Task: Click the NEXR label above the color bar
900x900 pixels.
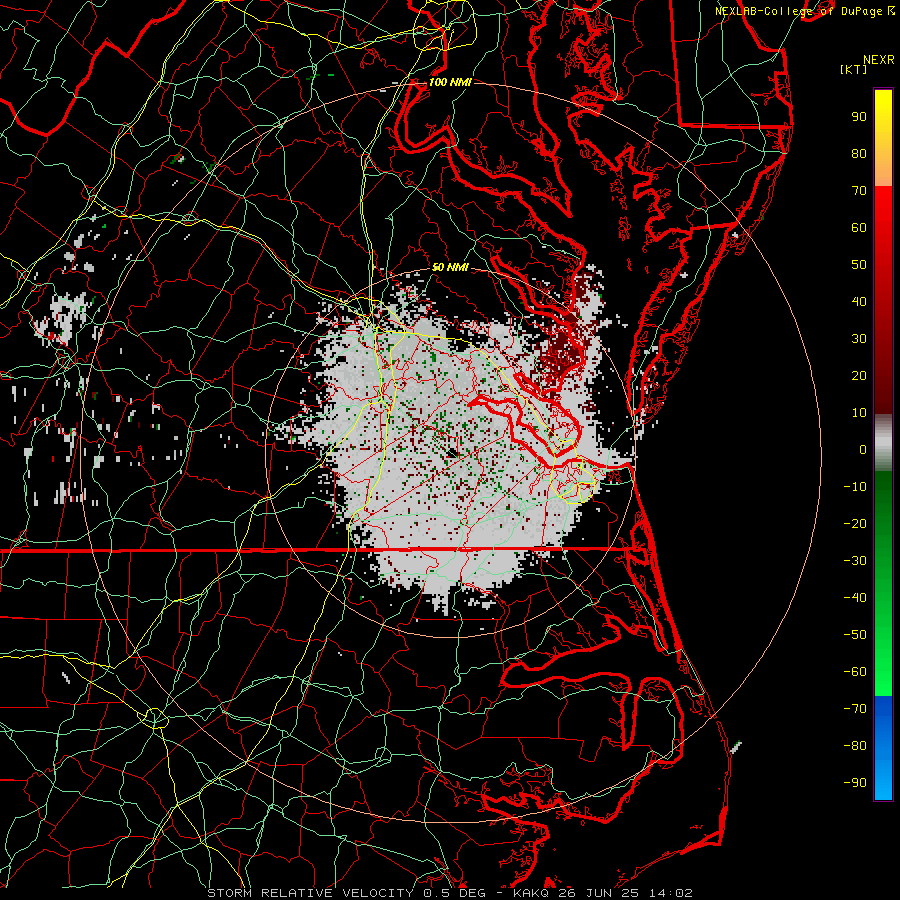Action: tap(879, 60)
